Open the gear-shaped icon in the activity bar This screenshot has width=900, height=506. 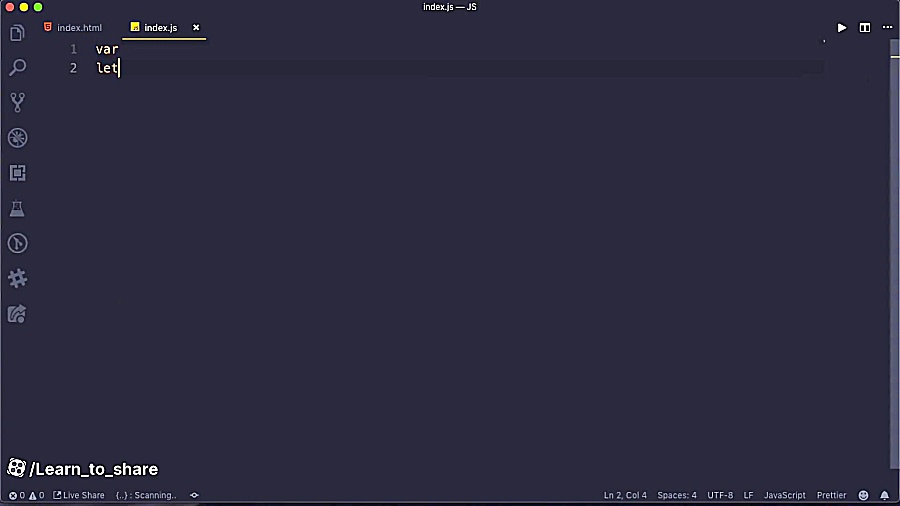coord(17,278)
